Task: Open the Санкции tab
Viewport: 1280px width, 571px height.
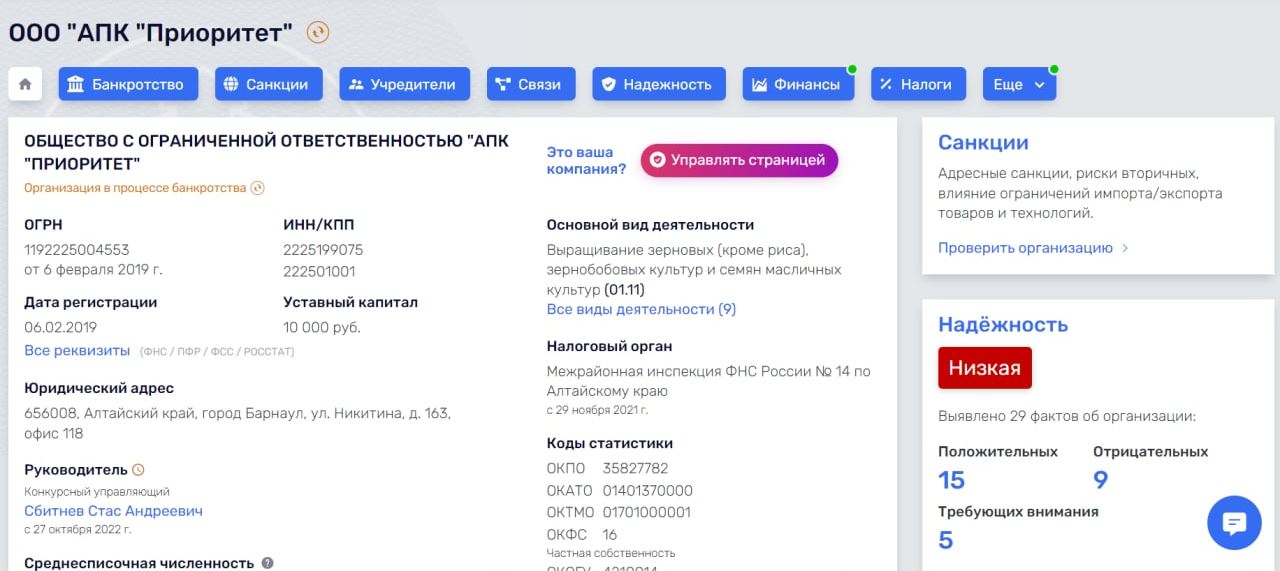Action: [268, 84]
